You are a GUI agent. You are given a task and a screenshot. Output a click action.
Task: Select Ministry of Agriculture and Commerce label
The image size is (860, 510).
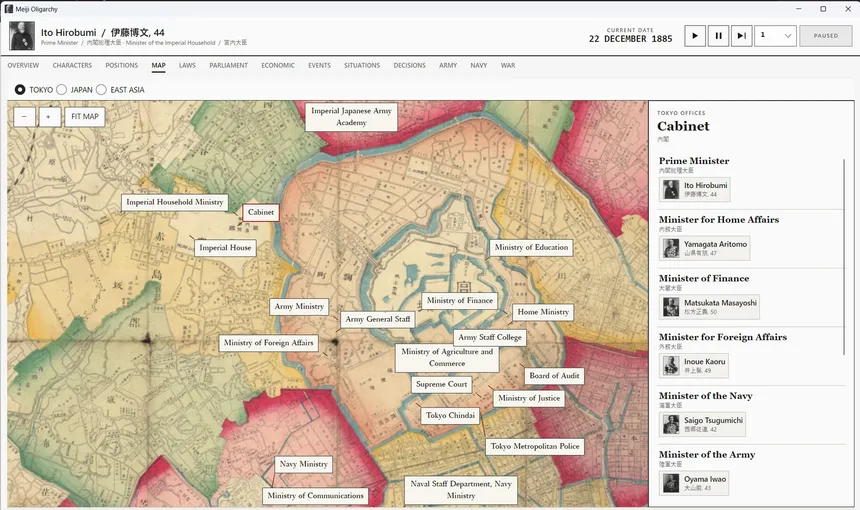point(447,358)
